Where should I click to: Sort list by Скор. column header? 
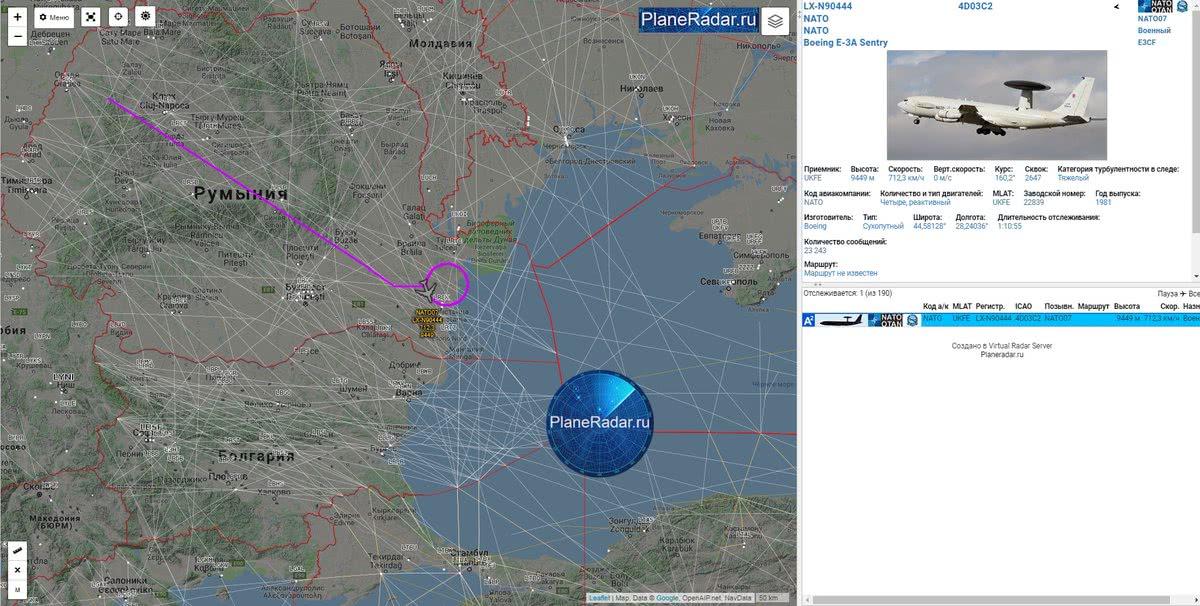click(x=1170, y=306)
